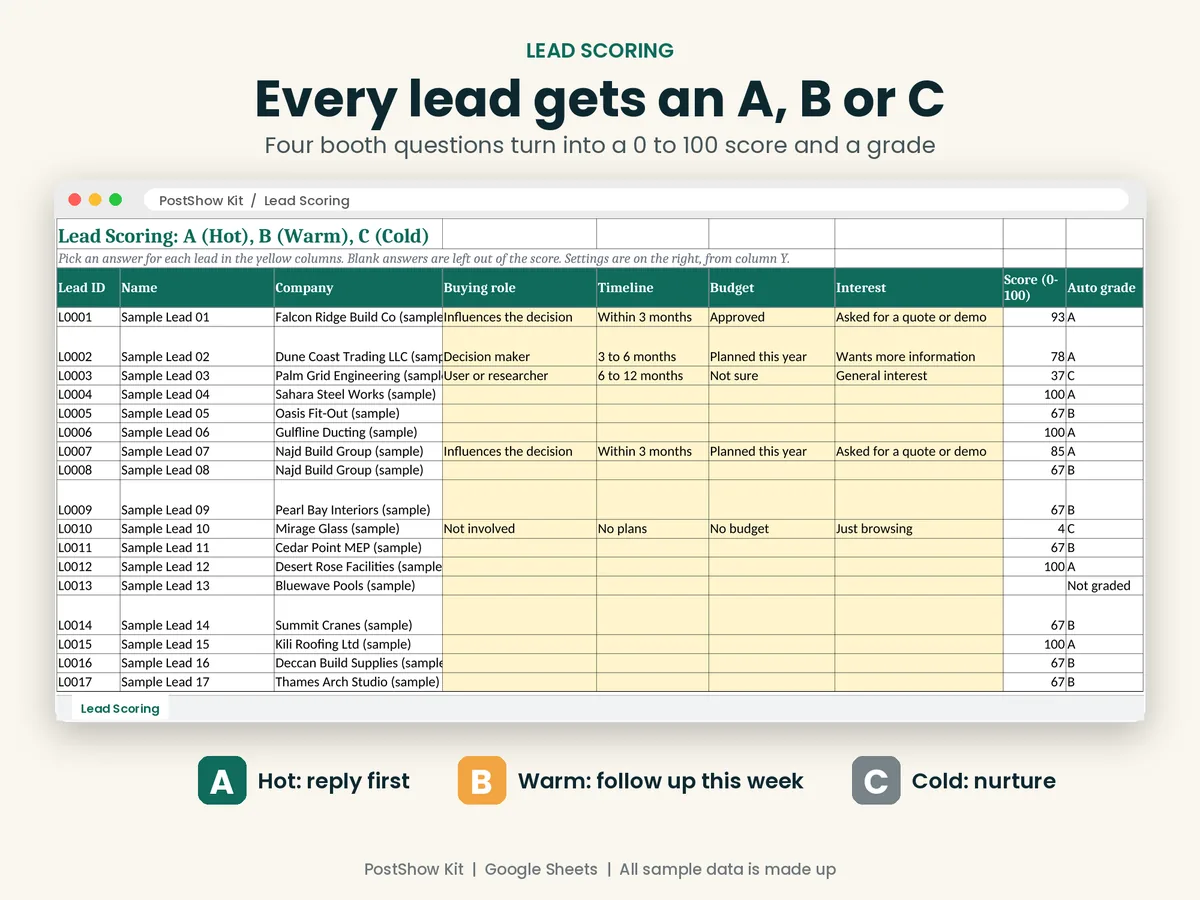Open the Lead Scoring sheet tab
This screenshot has height=900, width=1200.
click(x=120, y=709)
